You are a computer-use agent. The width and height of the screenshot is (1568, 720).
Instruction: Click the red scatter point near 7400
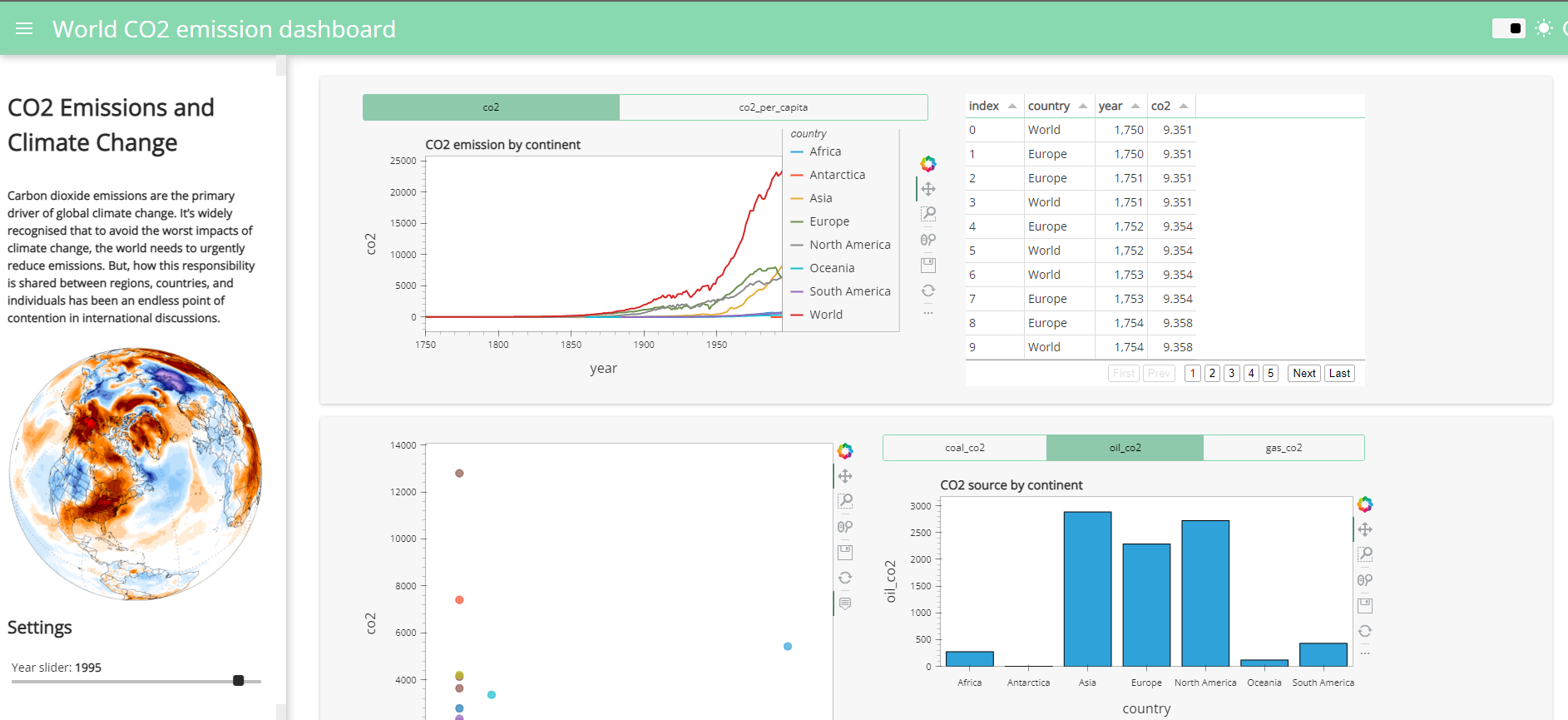pos(459,600)
